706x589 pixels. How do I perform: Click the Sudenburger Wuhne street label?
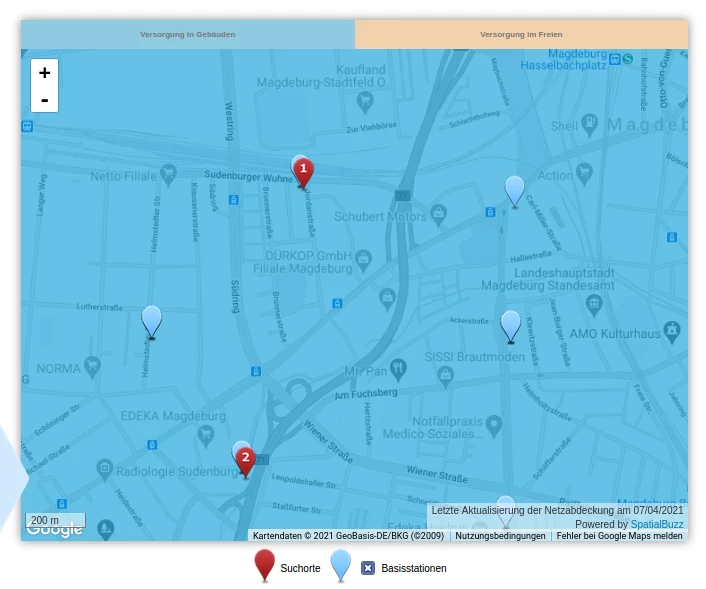(249, 176)
